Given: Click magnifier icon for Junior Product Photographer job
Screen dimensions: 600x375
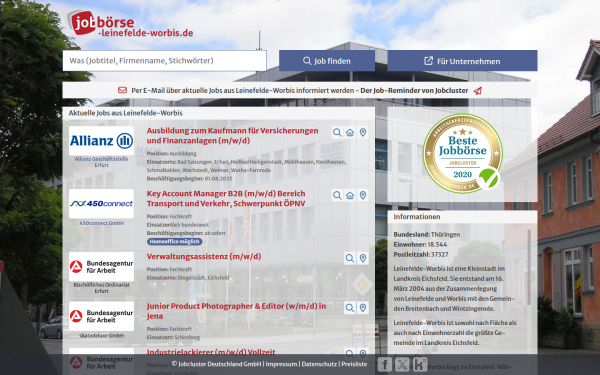Looking at the screenshot, I should click(350, 308).
